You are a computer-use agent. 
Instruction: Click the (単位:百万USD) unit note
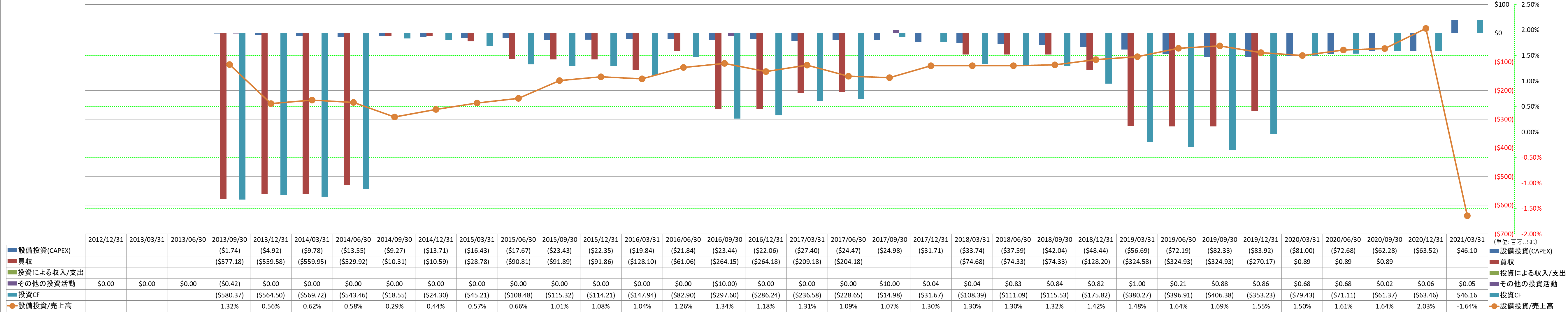[x=1516, y=242]
